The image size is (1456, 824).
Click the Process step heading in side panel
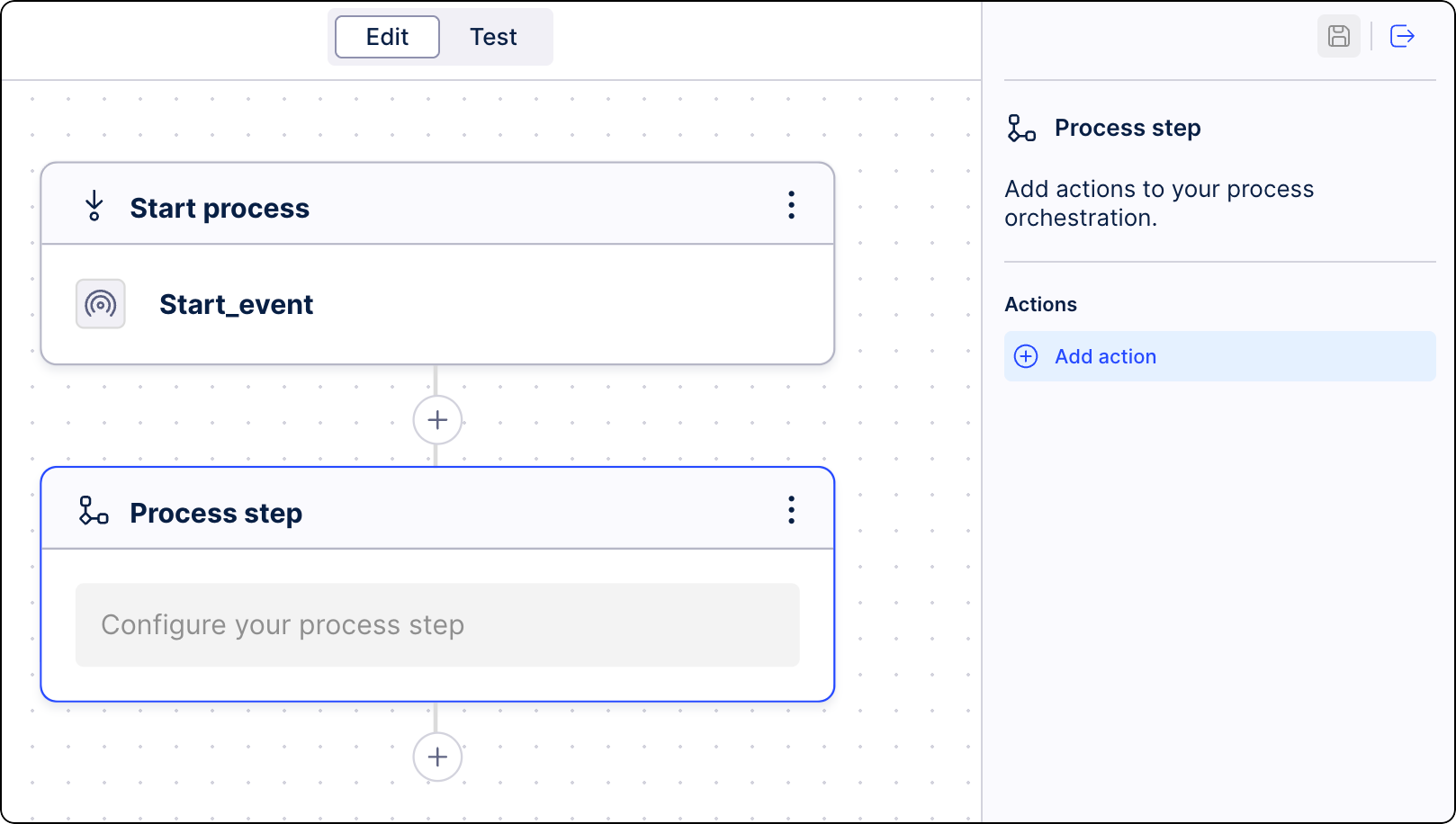(x=1128, y=128)
